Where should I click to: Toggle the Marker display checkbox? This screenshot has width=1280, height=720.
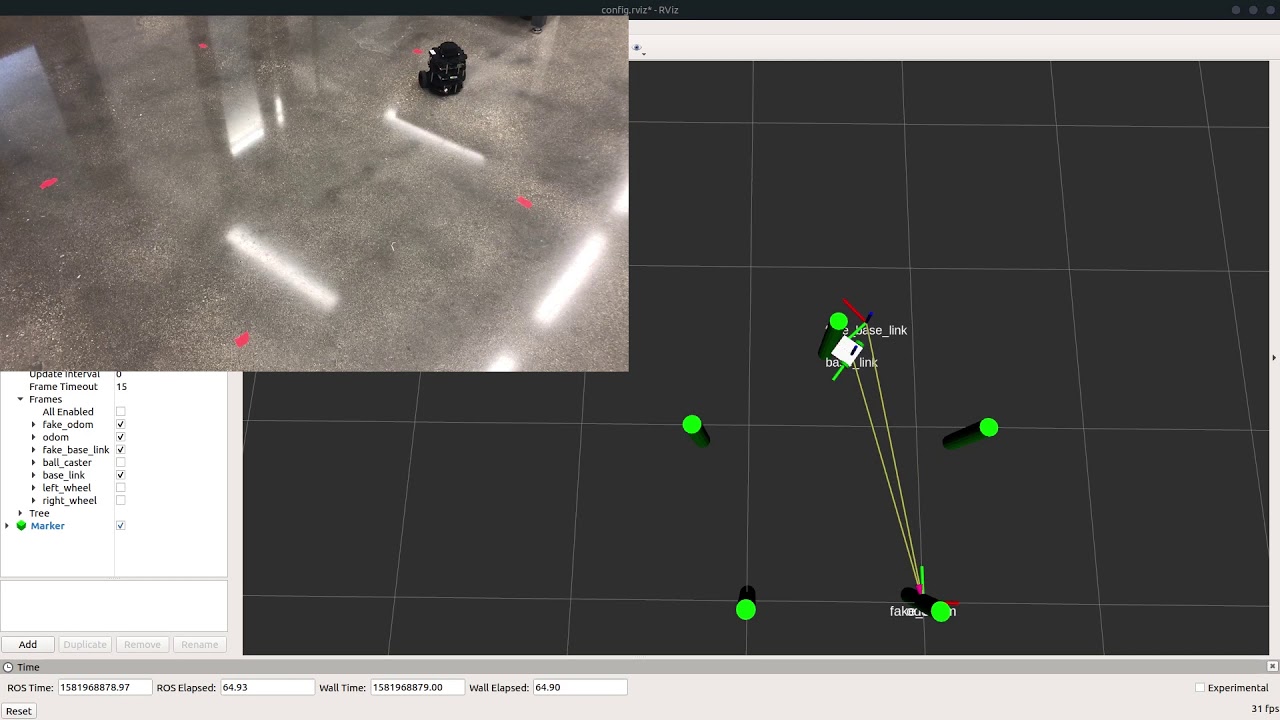[120, 526]
